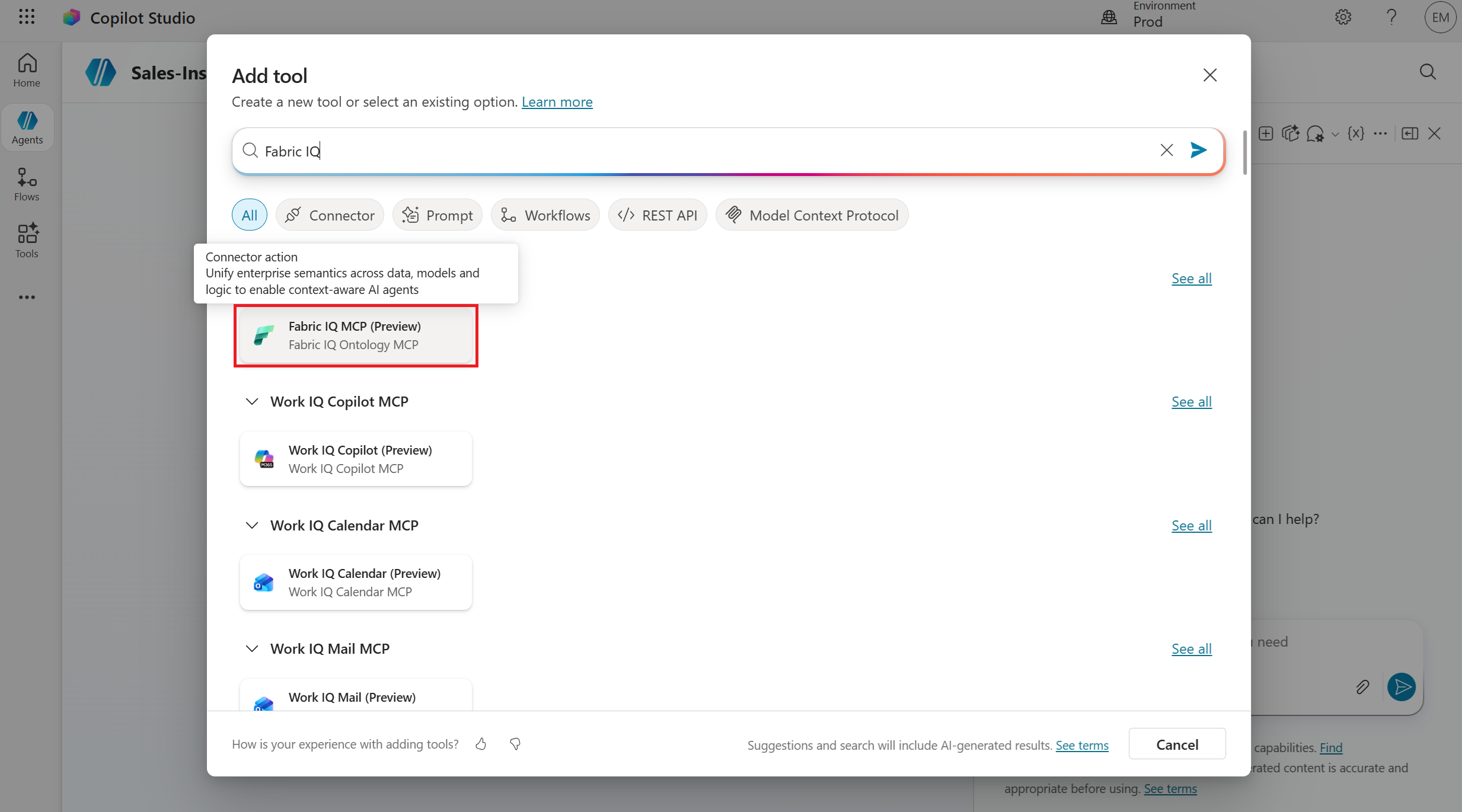Close the Add tool dialog
Screen dimensions: 1462x812
pyautogui.click(x=1210, y=75)
